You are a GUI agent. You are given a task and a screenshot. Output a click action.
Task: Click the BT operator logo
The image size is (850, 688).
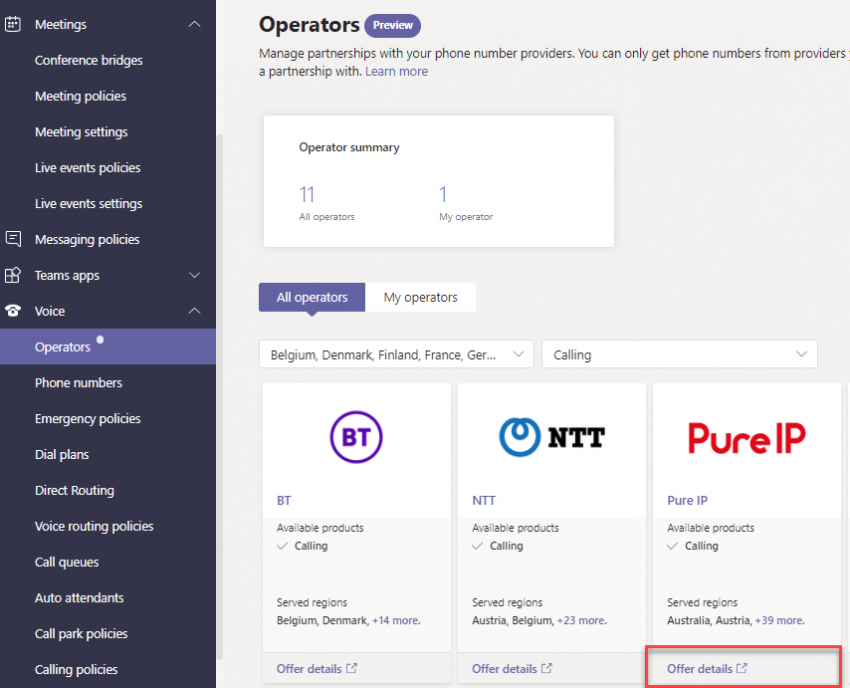point(356,437)
